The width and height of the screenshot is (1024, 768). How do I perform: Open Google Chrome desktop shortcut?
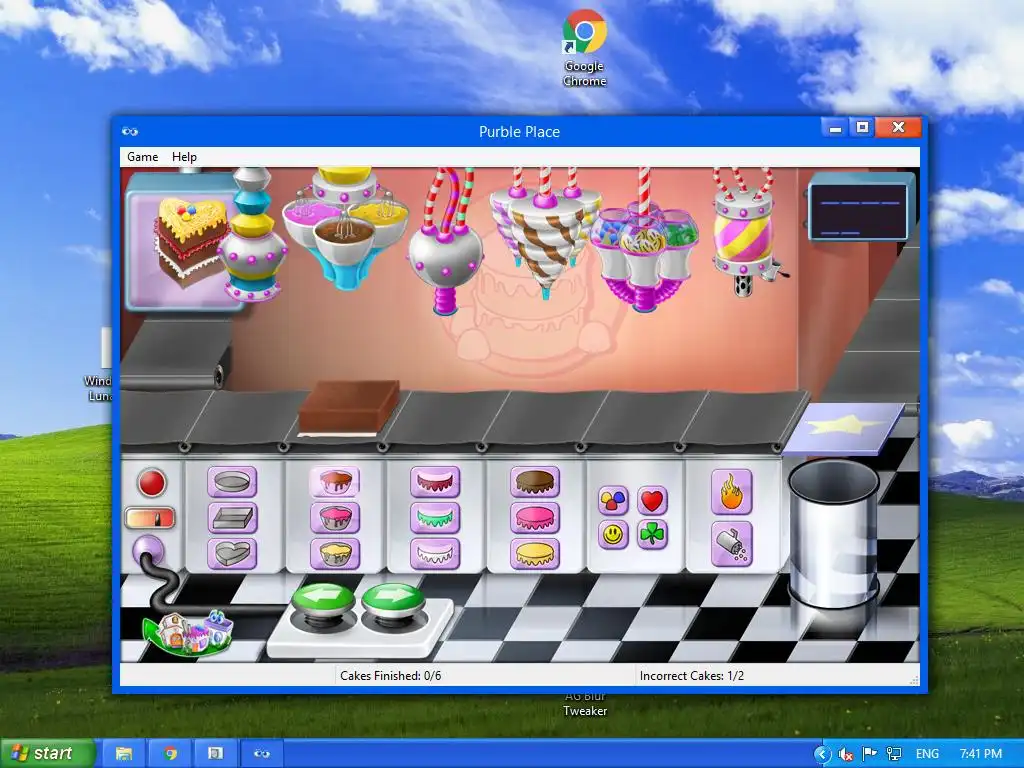pyautogui.click(x=584, y=48)
